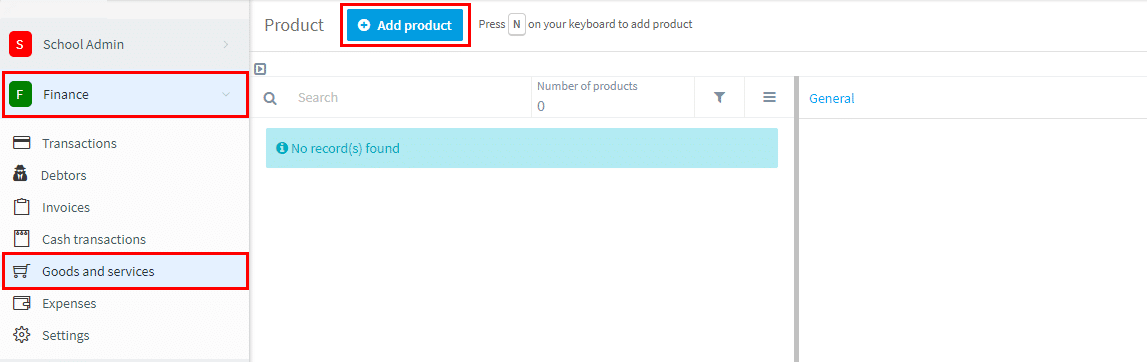Open the product filter funnel icon
The width and height of the screenshot is (1147, 362).
[719, 97]
